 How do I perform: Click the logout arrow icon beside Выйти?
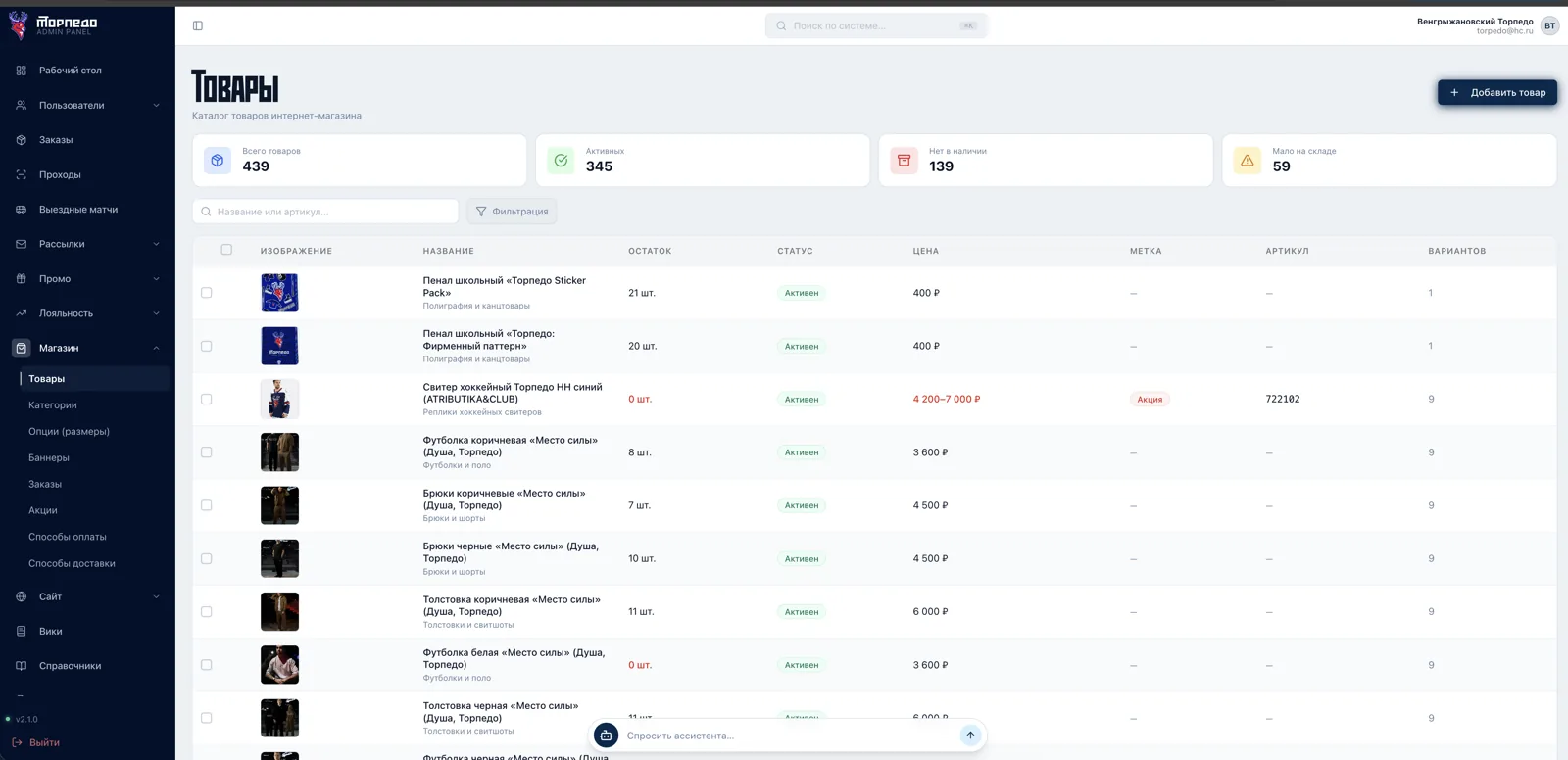click(17, 742)
